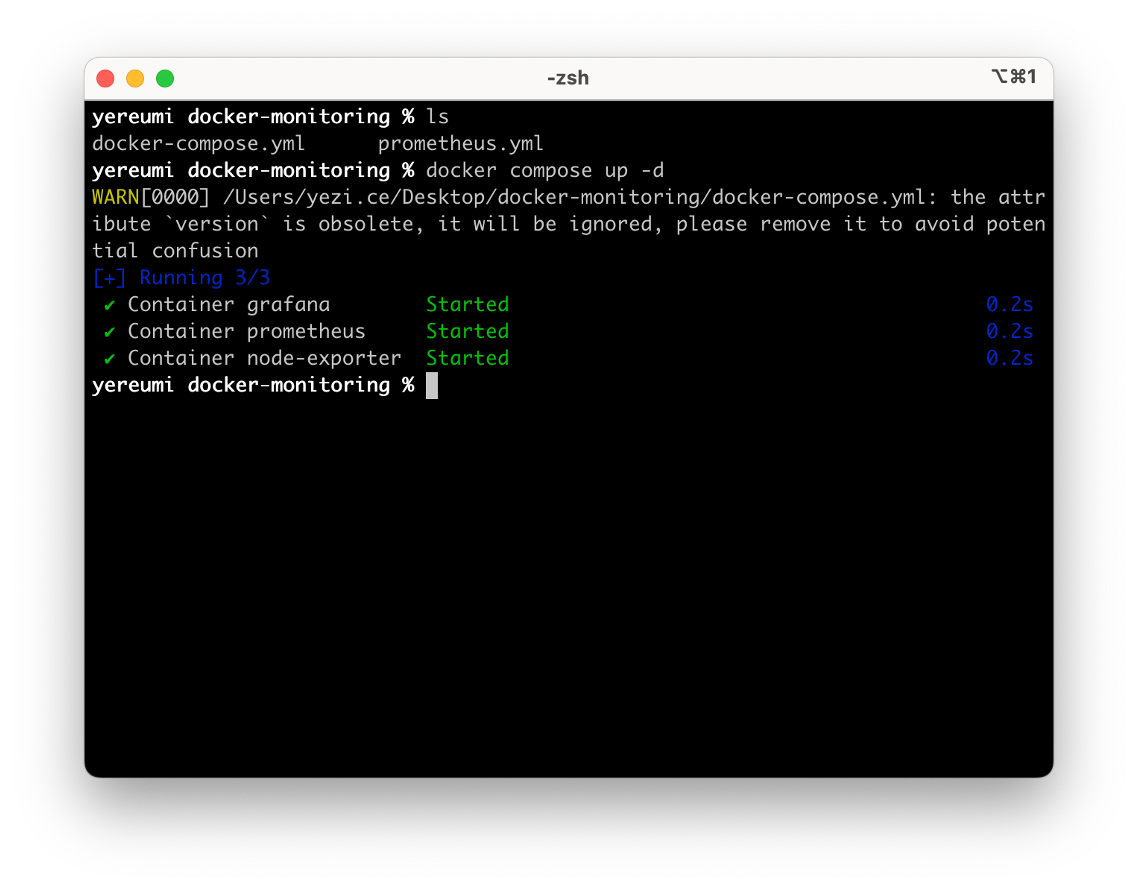Click the green checkmark beside Container grafana

[110, 305]
